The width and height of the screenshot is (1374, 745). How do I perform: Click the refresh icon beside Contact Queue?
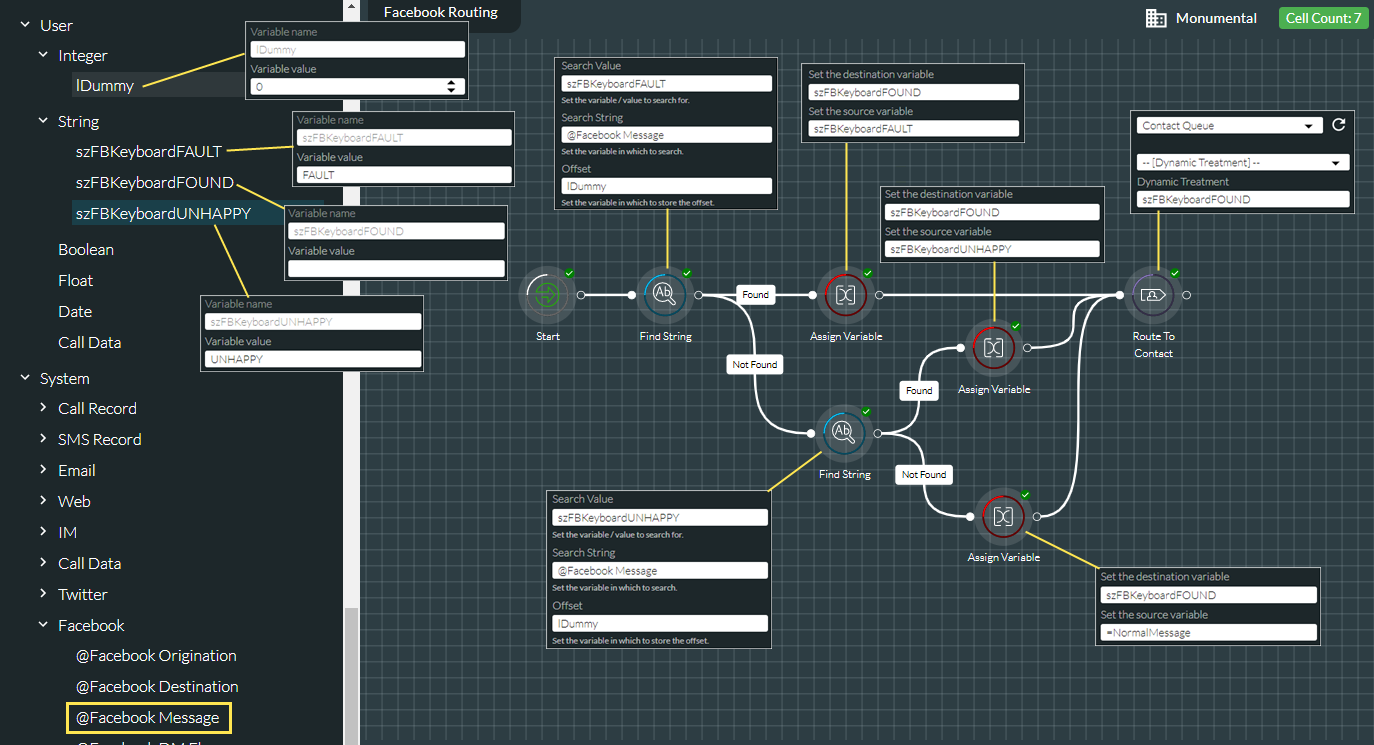click(x=1339, y=126)
